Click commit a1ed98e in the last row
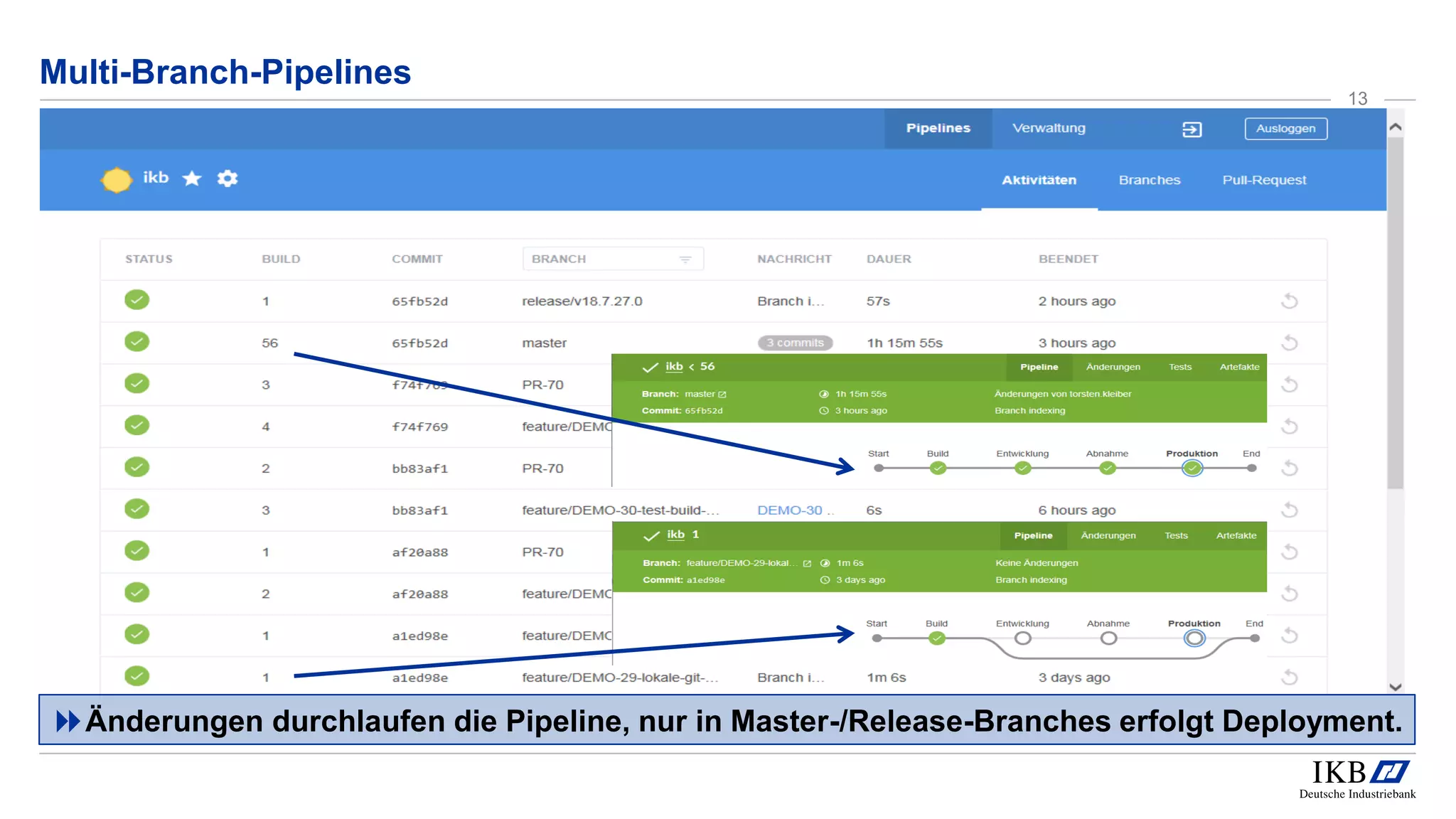This screenshot has height=819, width=1456. [420, 678]
